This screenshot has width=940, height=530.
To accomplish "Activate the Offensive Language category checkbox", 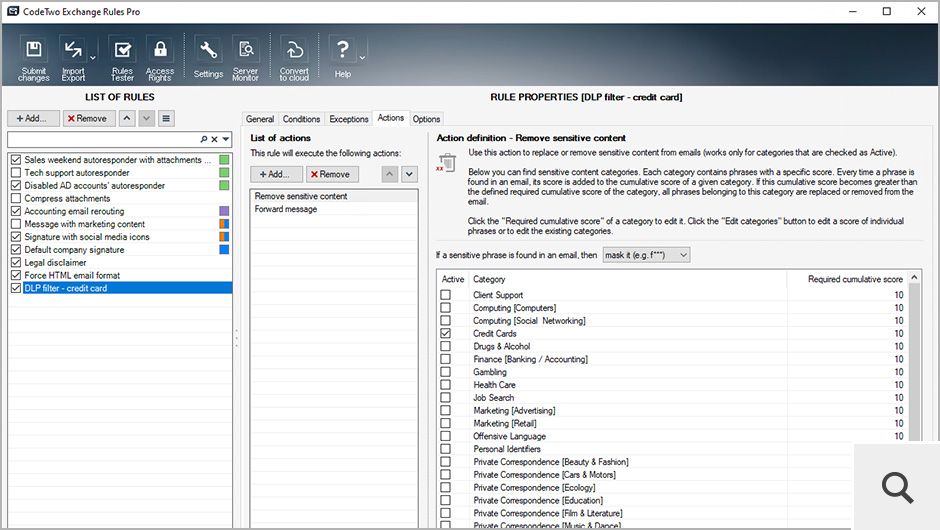I will tap(445, 436).
